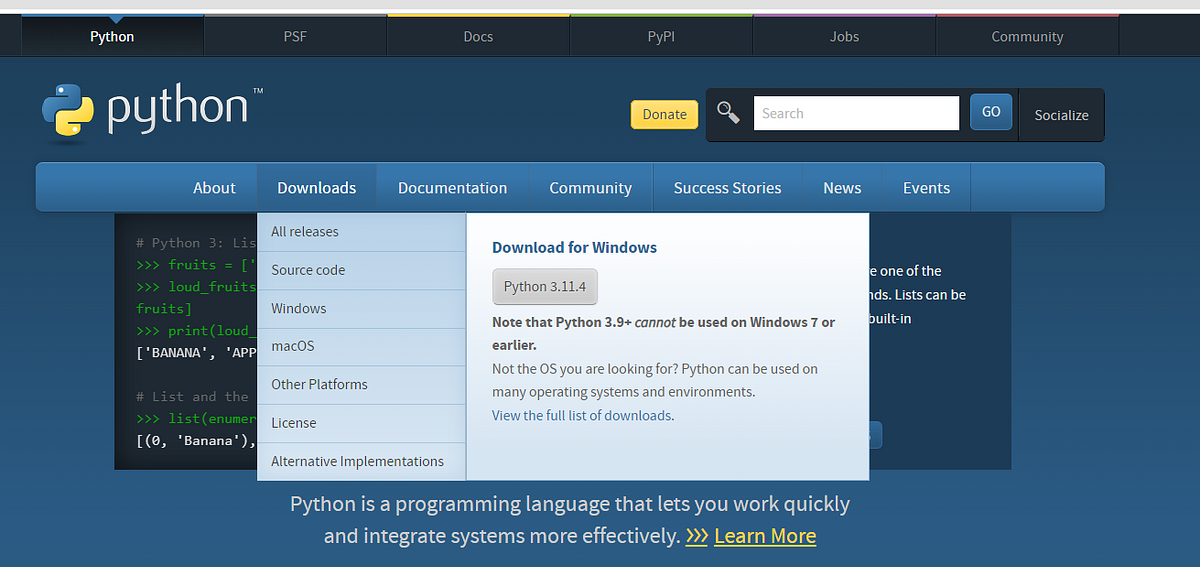Open the Events navigation menu
Viewport: 1200px width, 567px height.
pyautogui.click(x=926, y=188)
